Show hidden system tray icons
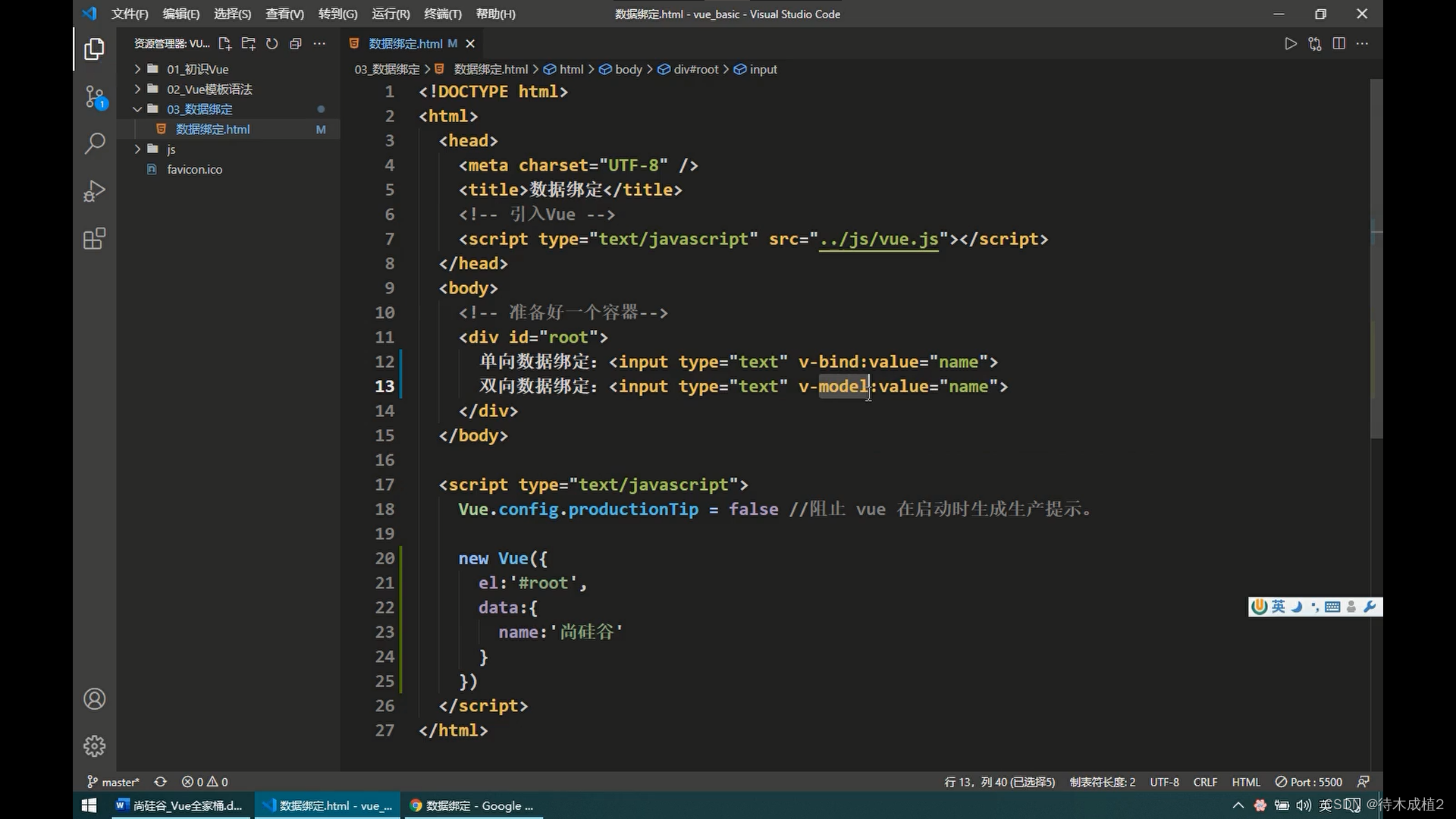Image resolution: width=1456 pixels, height=819 pixels. 1238,805
